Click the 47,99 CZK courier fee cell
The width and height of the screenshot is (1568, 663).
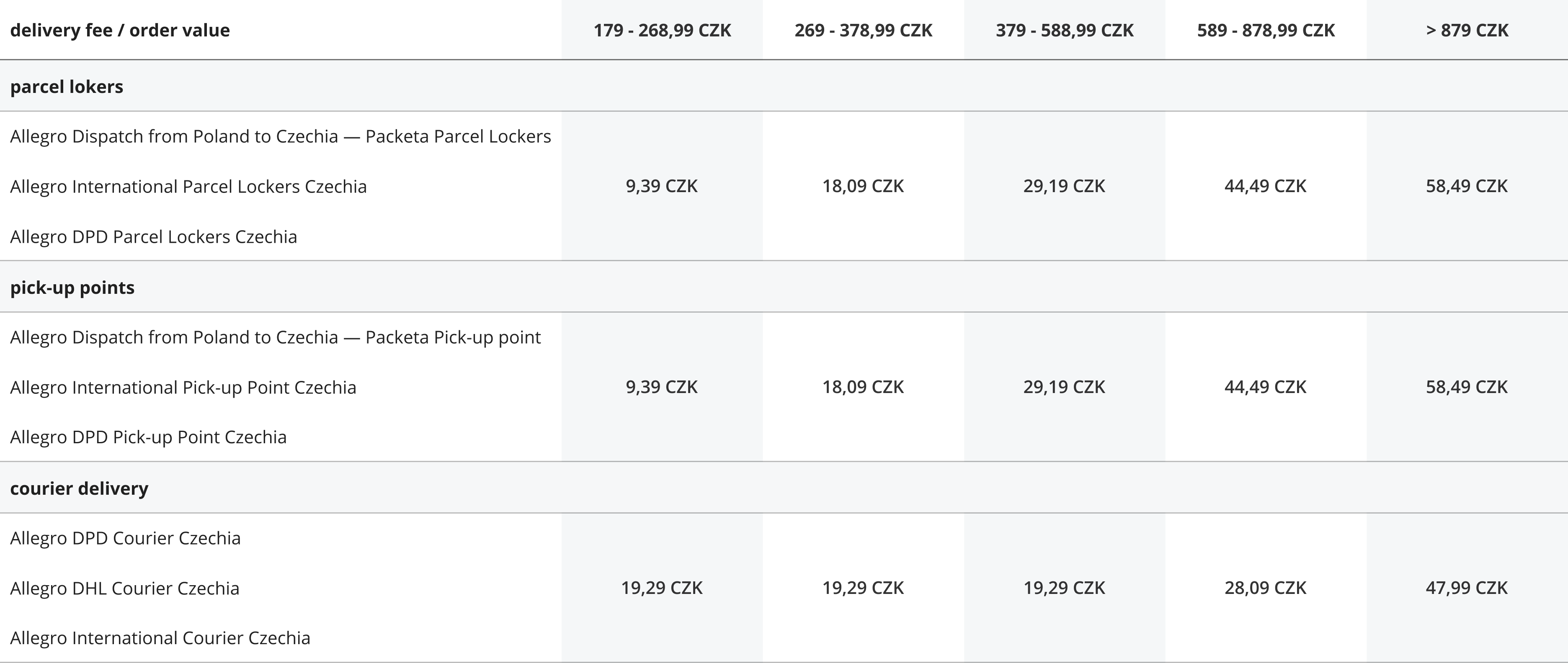click(x=1467, y=588)
